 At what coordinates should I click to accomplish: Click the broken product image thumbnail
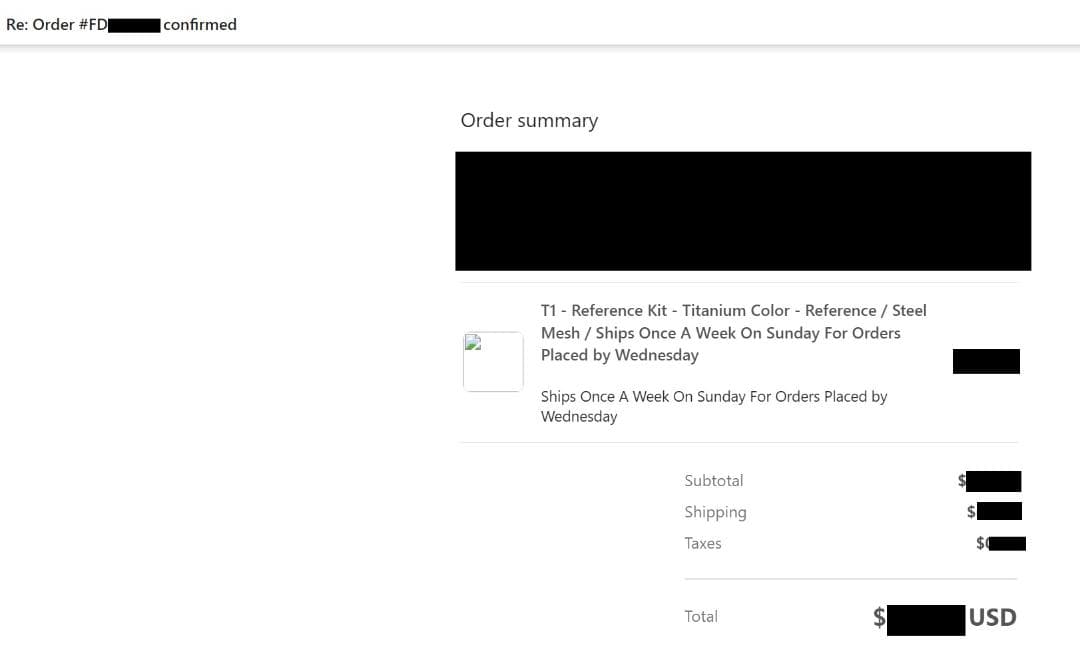point(493,361)
